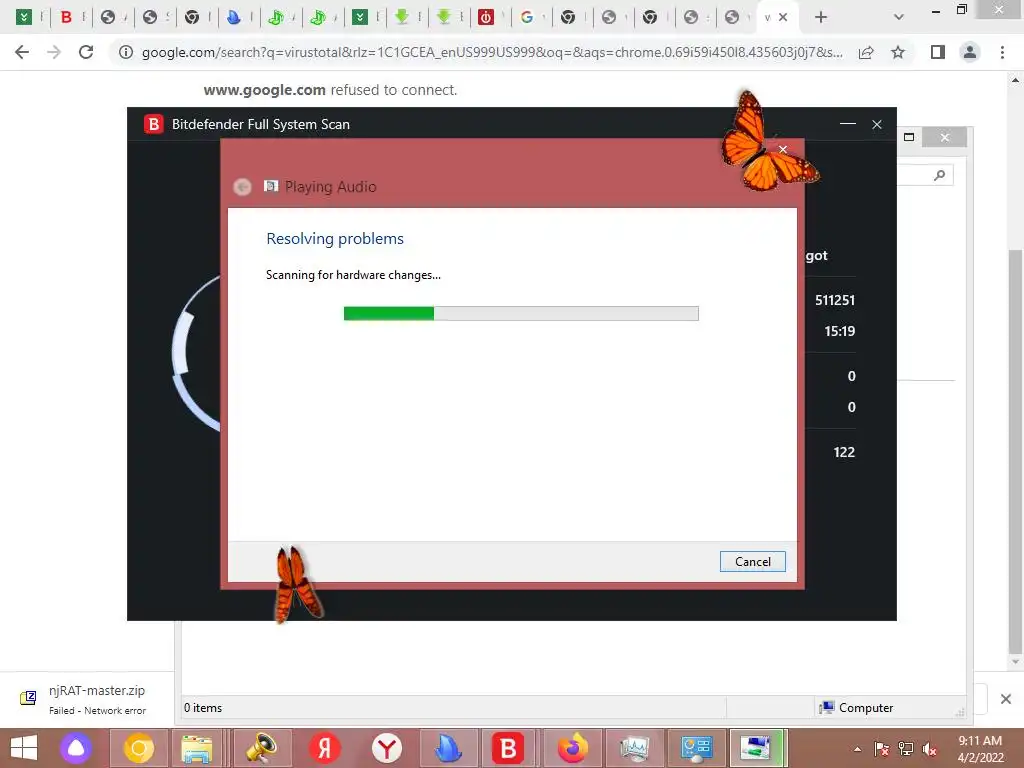Close the Bitdefender Full System Scan window
Screen dimensions: 1024x768
[877, 124]
